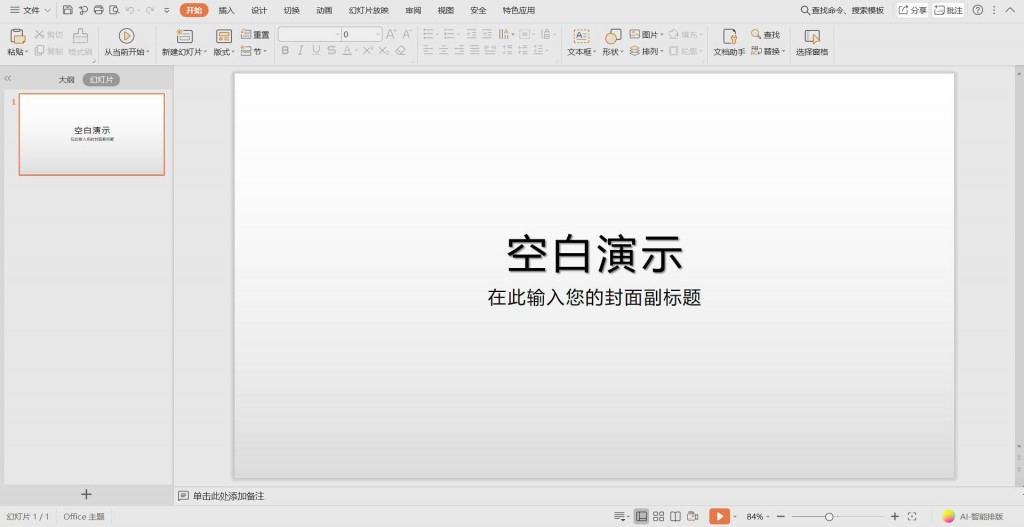Click the Subscript X₂ icon
This screenshot has width=1024, height=527.
coord(384,50)
